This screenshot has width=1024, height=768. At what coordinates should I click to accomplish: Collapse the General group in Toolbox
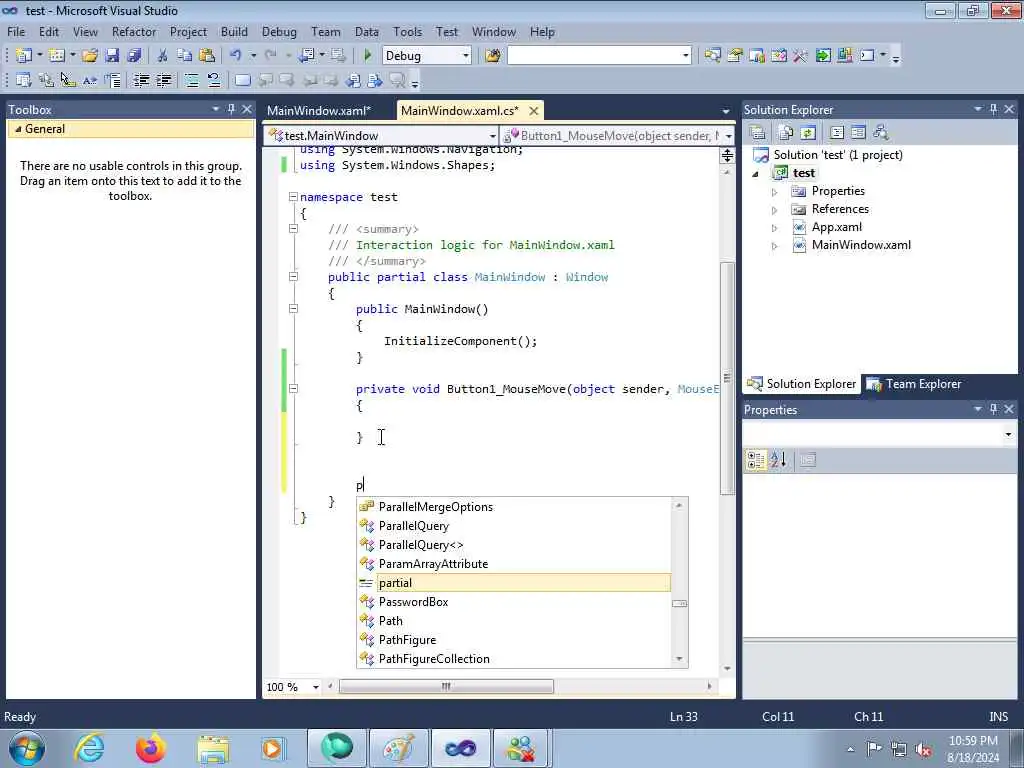18,129
